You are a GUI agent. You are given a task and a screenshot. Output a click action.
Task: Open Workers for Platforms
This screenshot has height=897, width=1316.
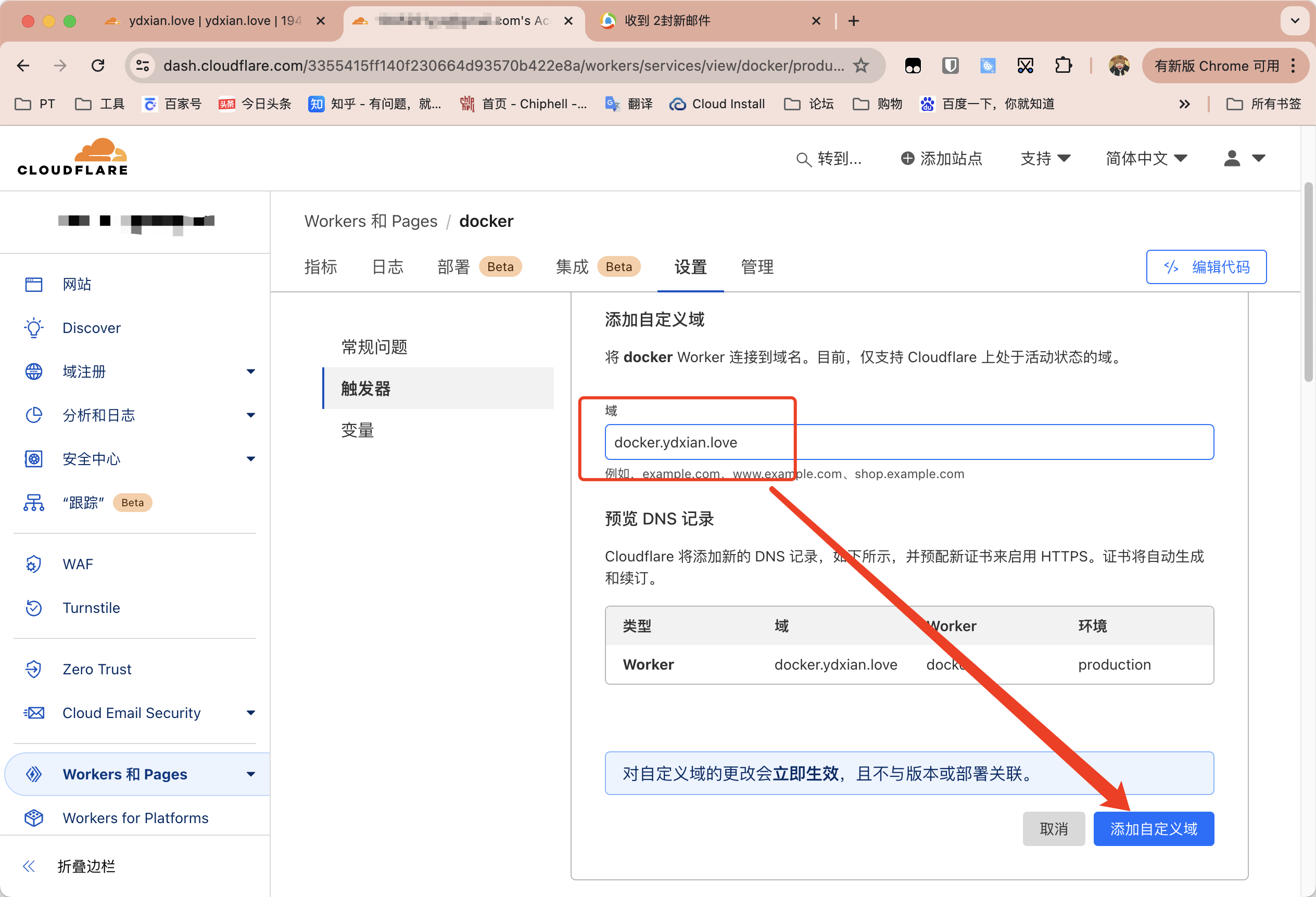point(135,818)
